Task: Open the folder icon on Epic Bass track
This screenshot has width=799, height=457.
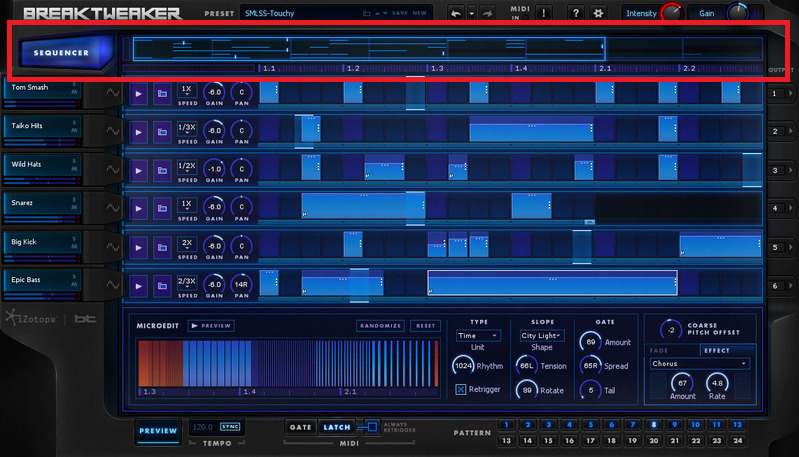Action: point(161,284)
